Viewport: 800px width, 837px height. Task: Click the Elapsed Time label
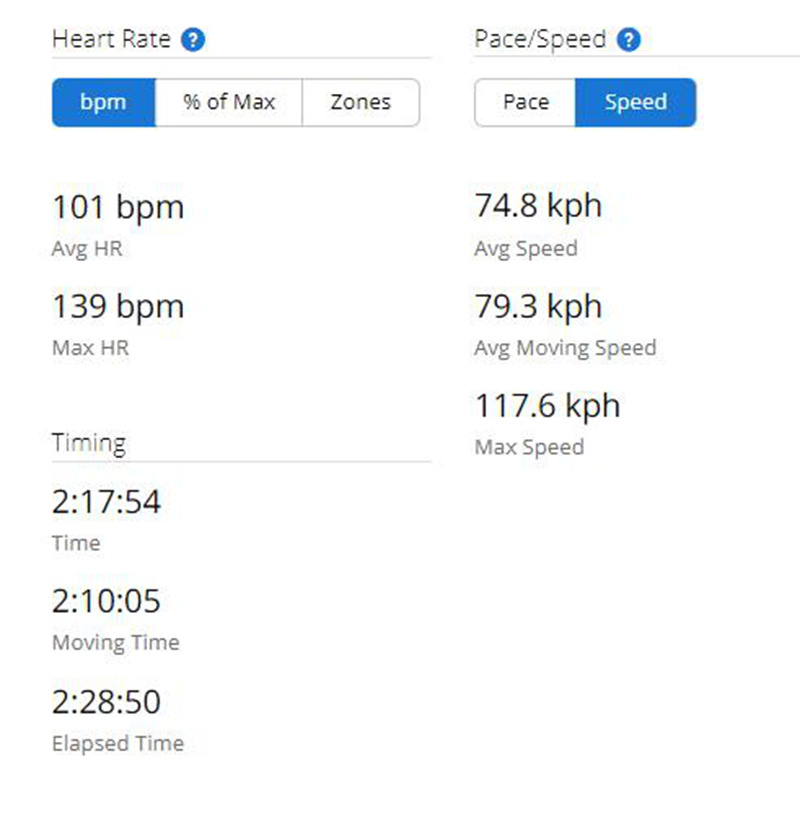tap(118, 744)
